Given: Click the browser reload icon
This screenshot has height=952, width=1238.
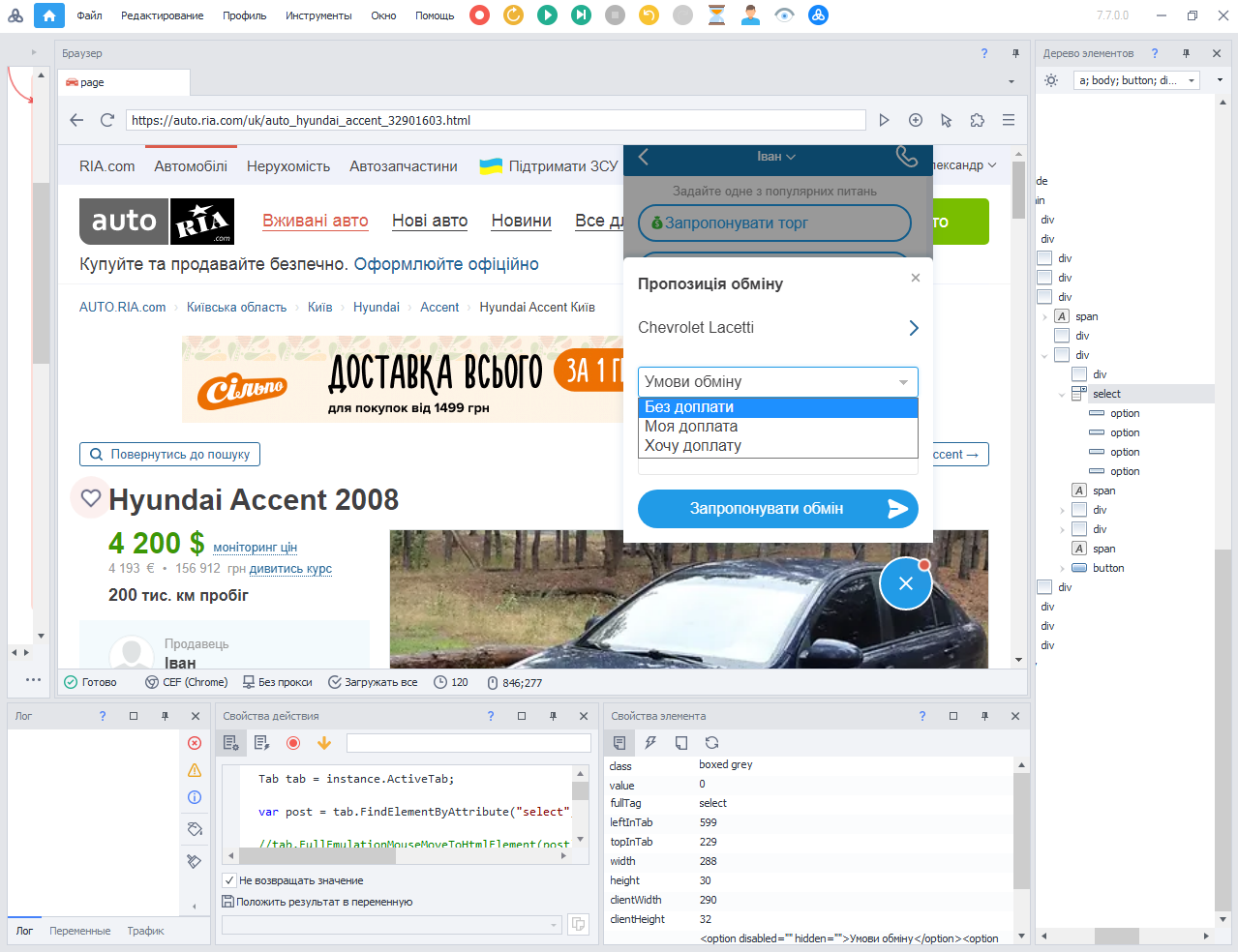Looking at the screenshot, I should tap(106, 120).
